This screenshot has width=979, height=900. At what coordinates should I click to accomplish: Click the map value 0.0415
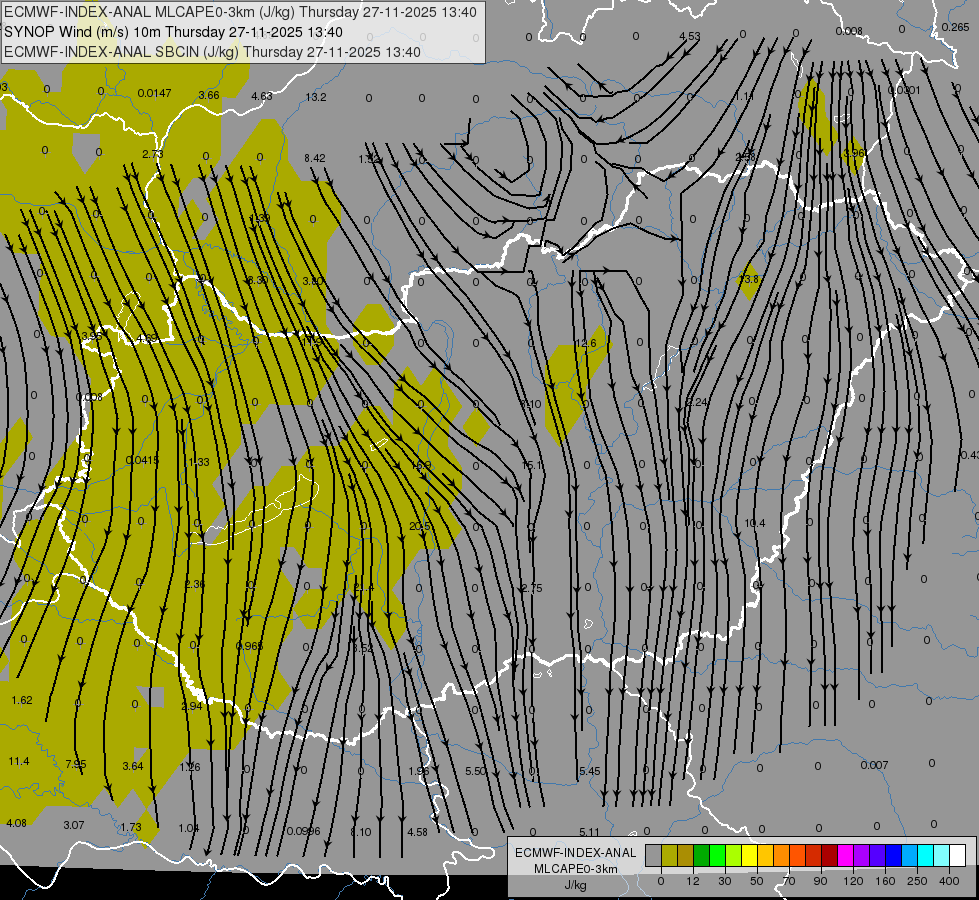pos(142,460)
